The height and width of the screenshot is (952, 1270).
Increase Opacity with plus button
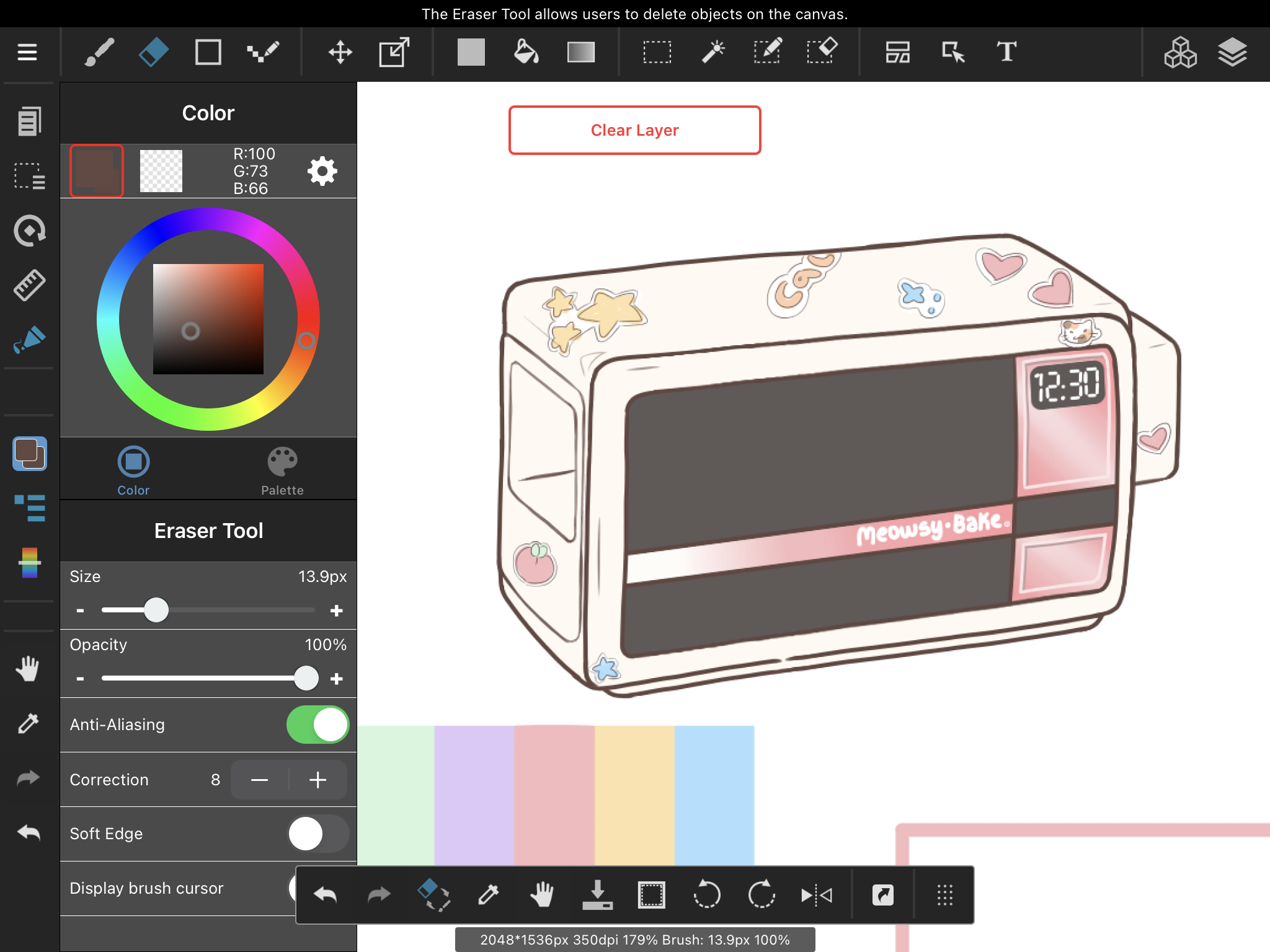click(x=337, y=679)
